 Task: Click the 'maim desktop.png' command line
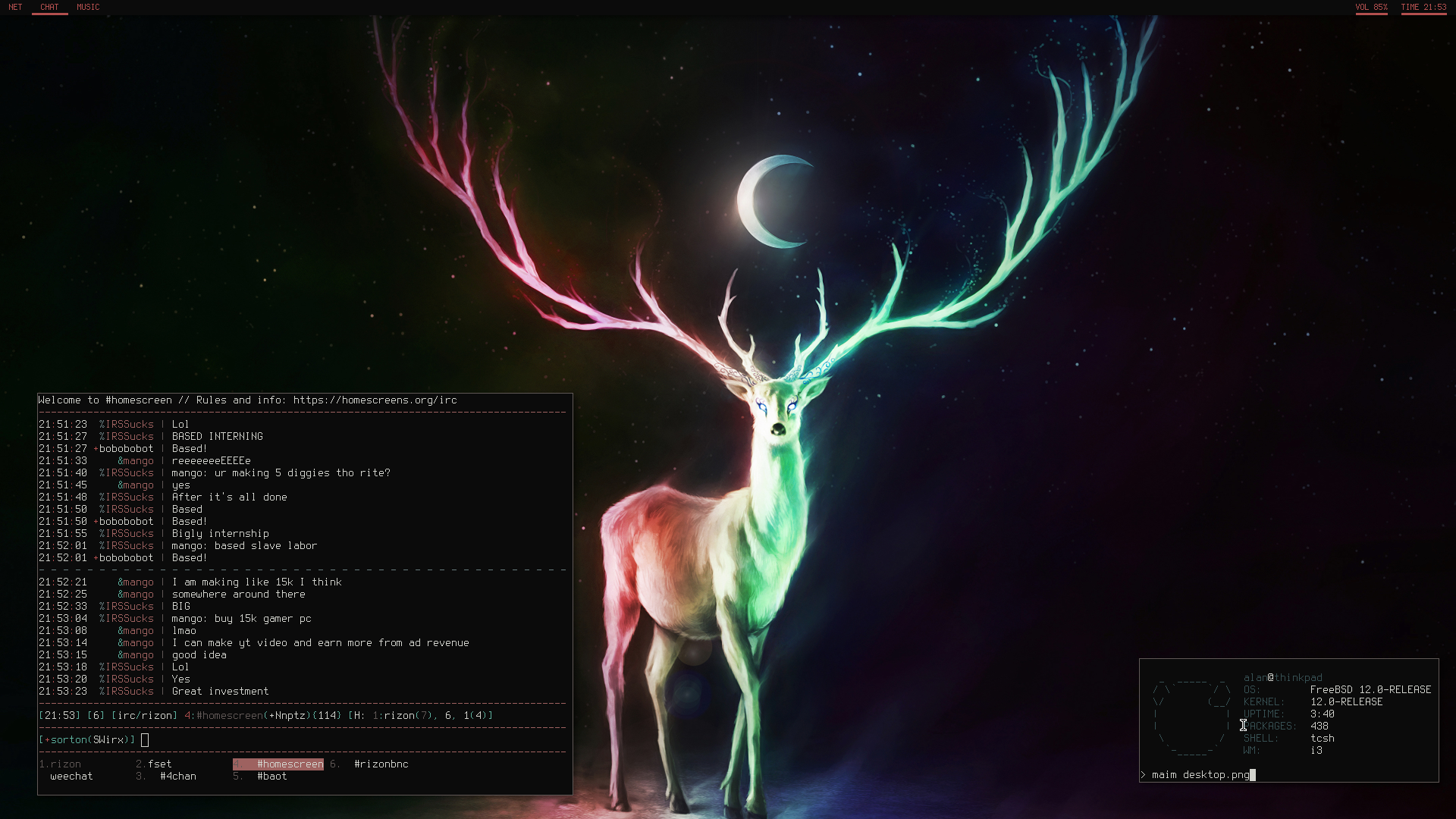point(1200,774)
